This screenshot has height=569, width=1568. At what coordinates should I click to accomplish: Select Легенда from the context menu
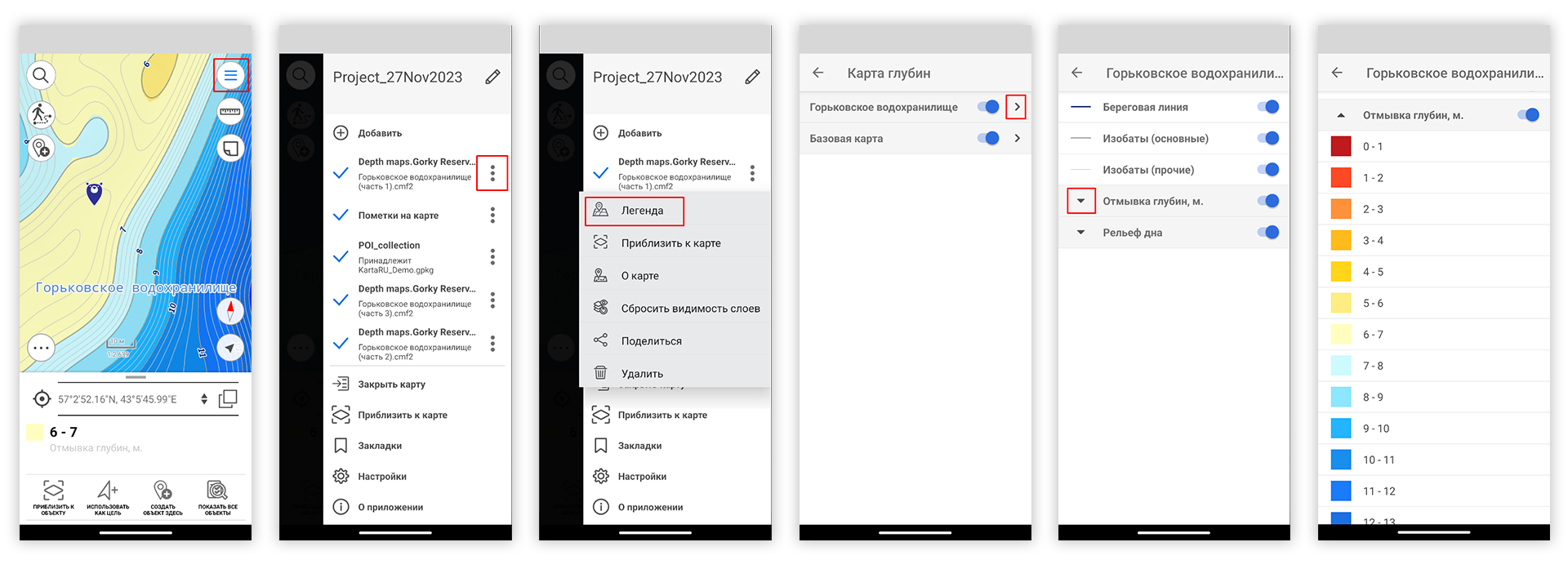coord(642,211)
